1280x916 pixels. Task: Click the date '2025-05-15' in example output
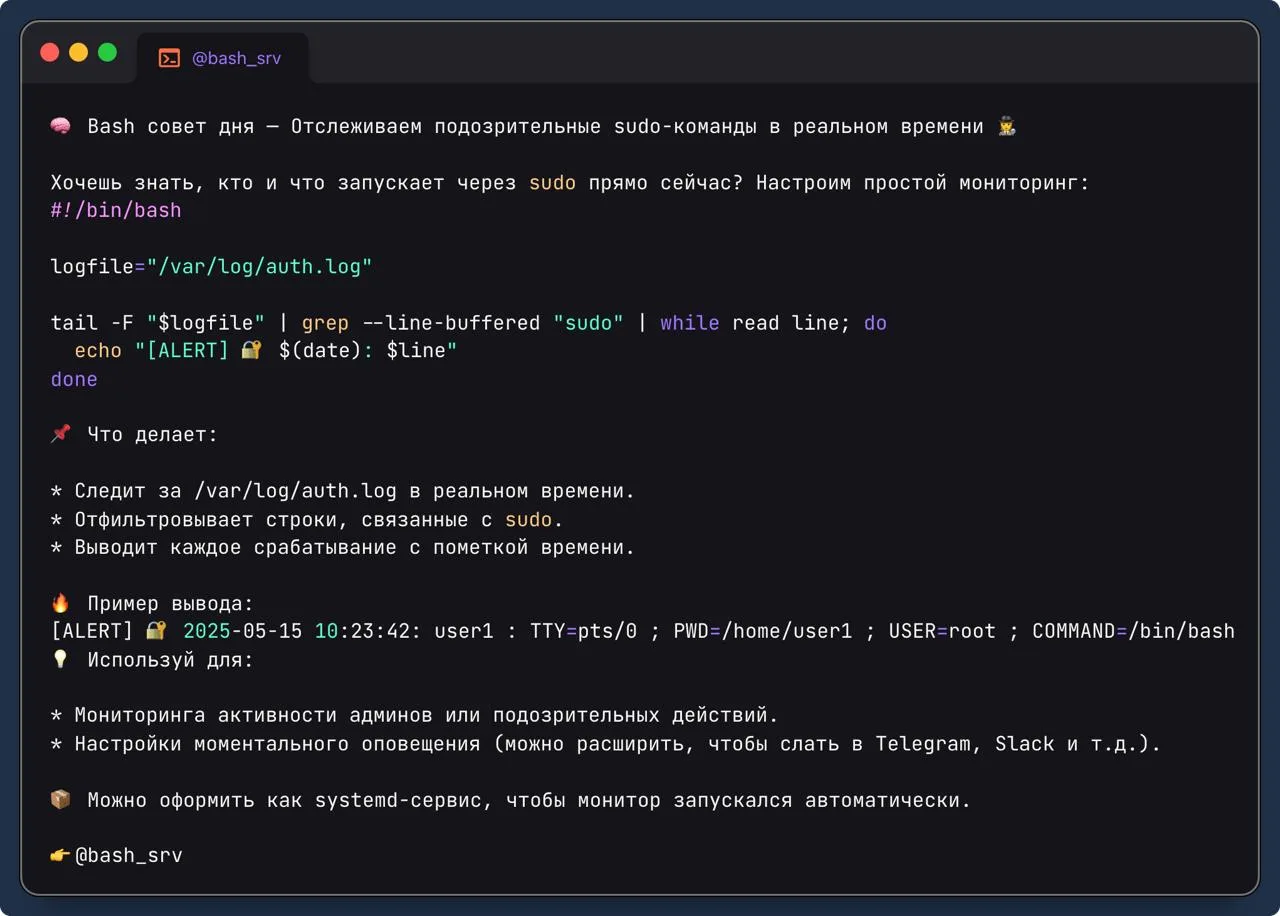[243, 631]
